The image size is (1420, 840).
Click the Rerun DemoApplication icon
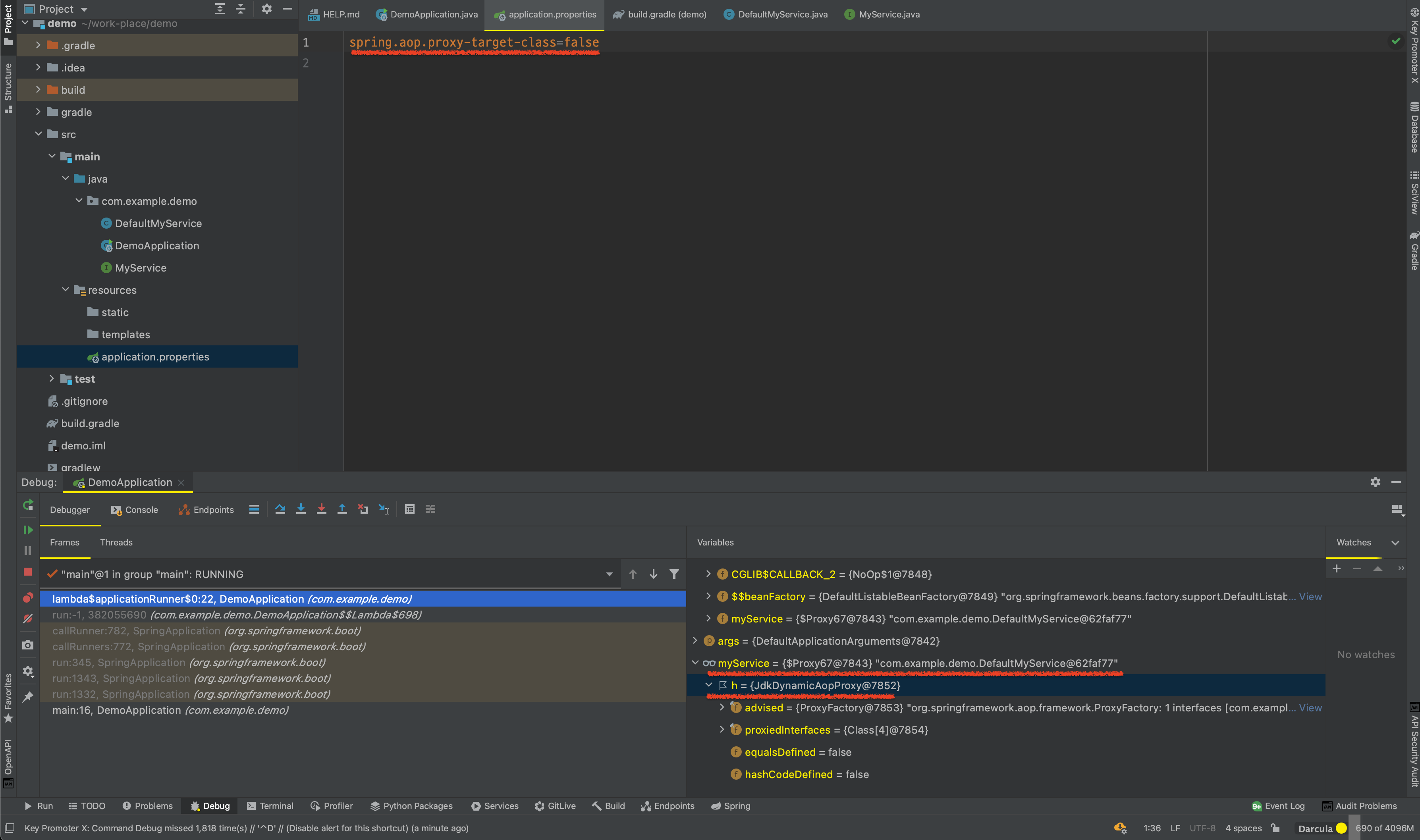(27, 505)
